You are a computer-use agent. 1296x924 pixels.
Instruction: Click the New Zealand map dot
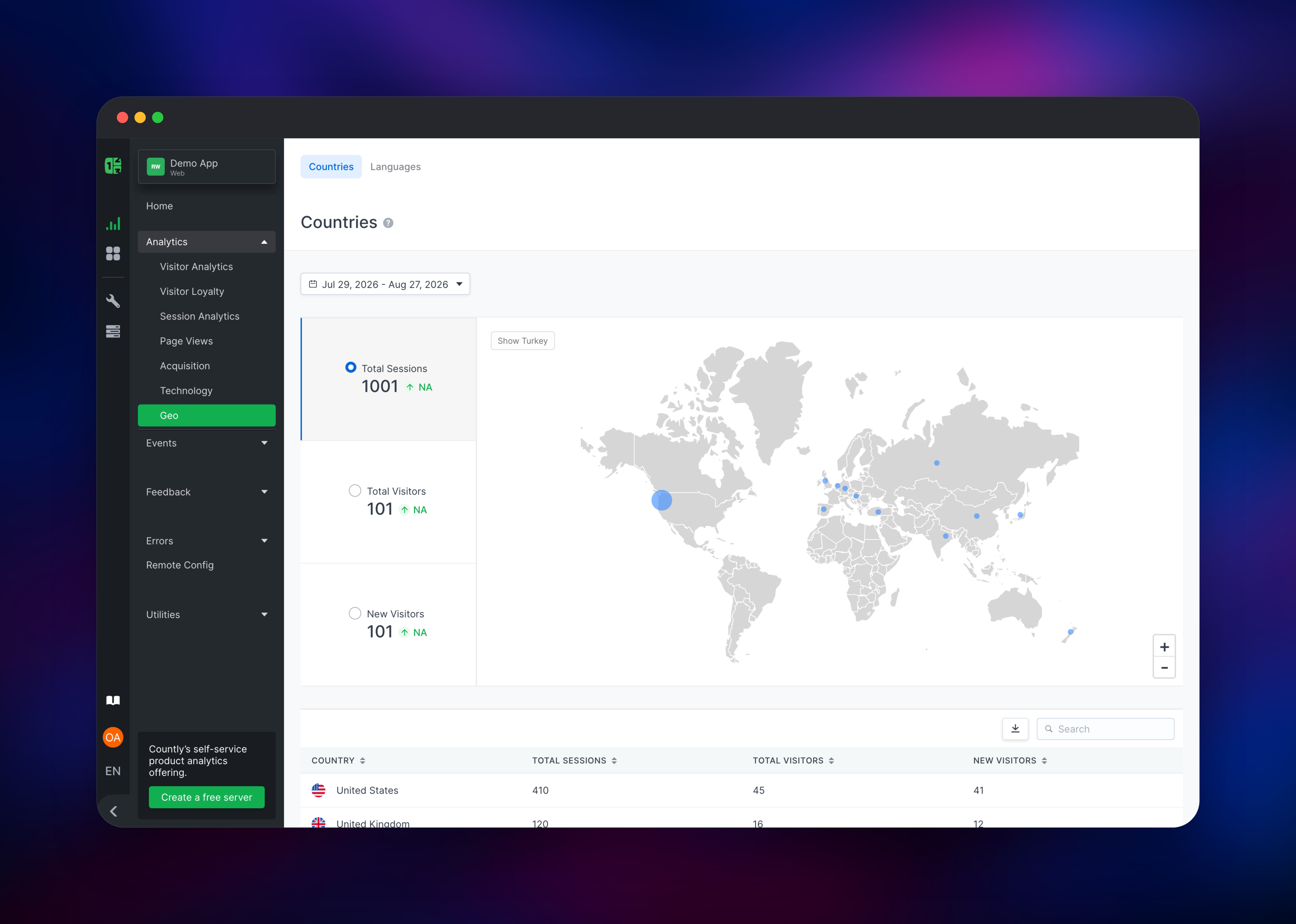[x=1071, y=632]
